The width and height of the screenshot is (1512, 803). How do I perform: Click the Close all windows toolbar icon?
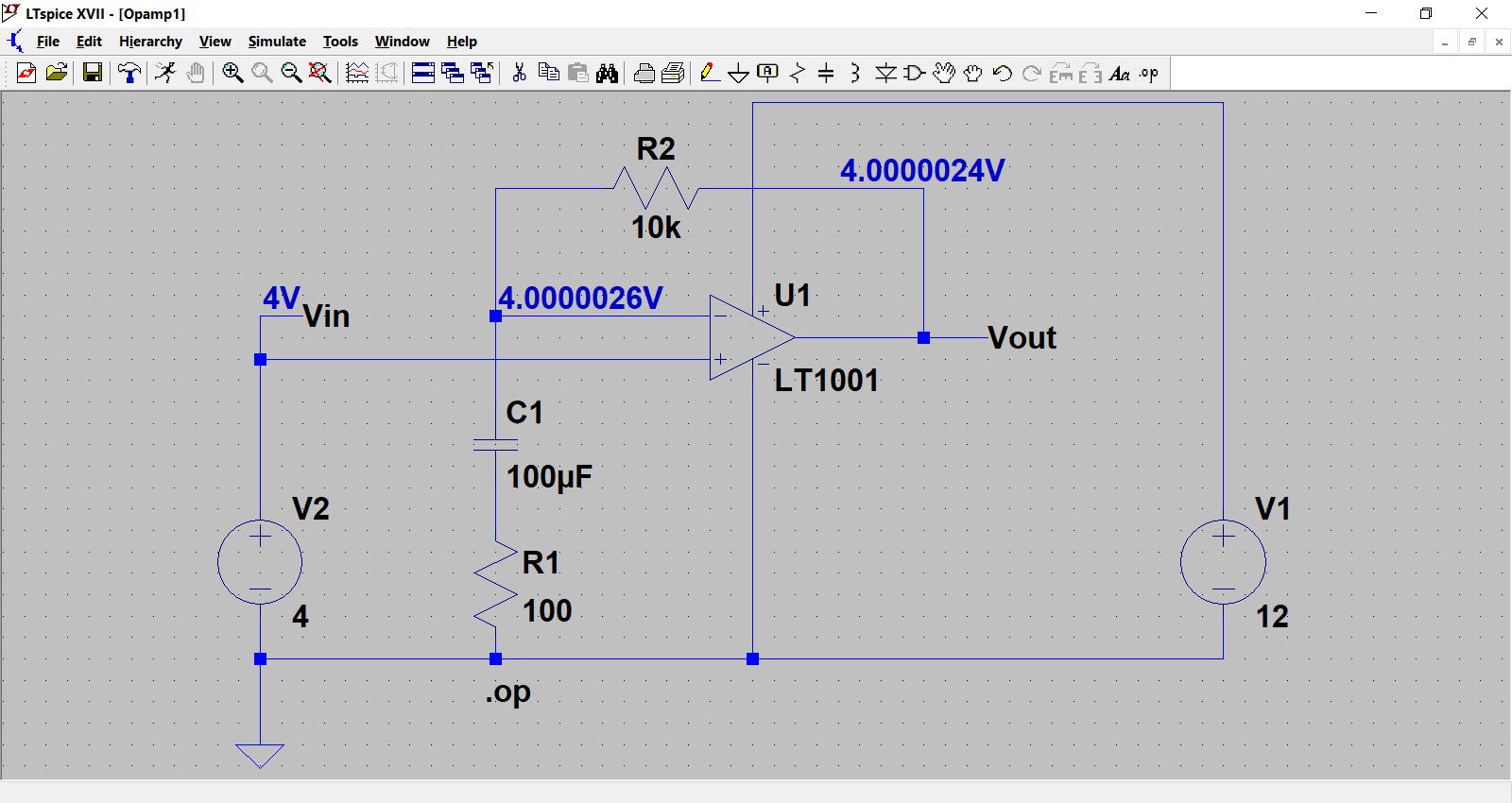(482, 73)
